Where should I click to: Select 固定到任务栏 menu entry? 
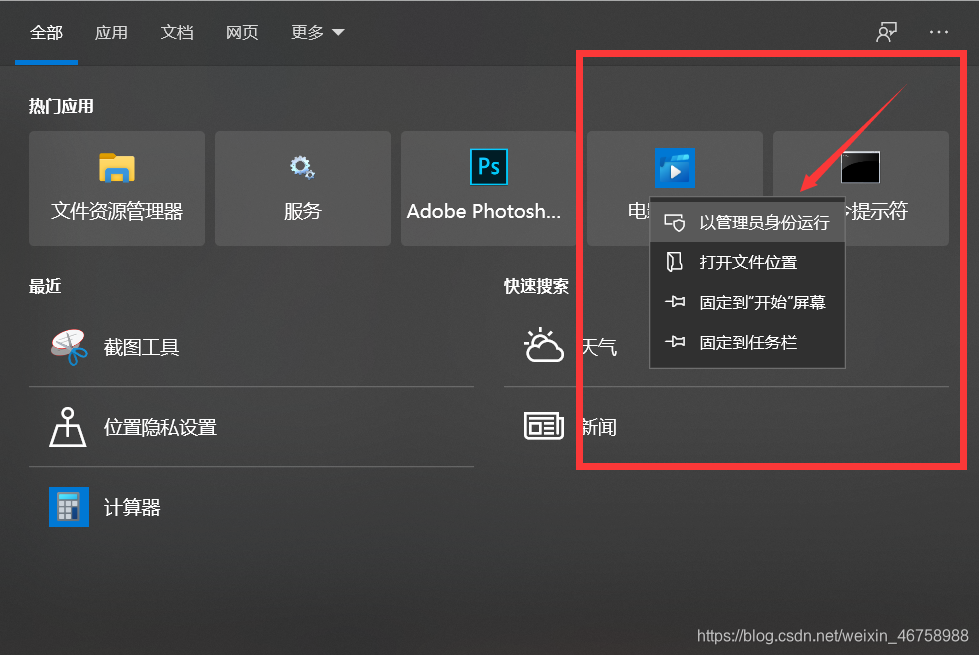pyautogui.click(x=747, y=342)
